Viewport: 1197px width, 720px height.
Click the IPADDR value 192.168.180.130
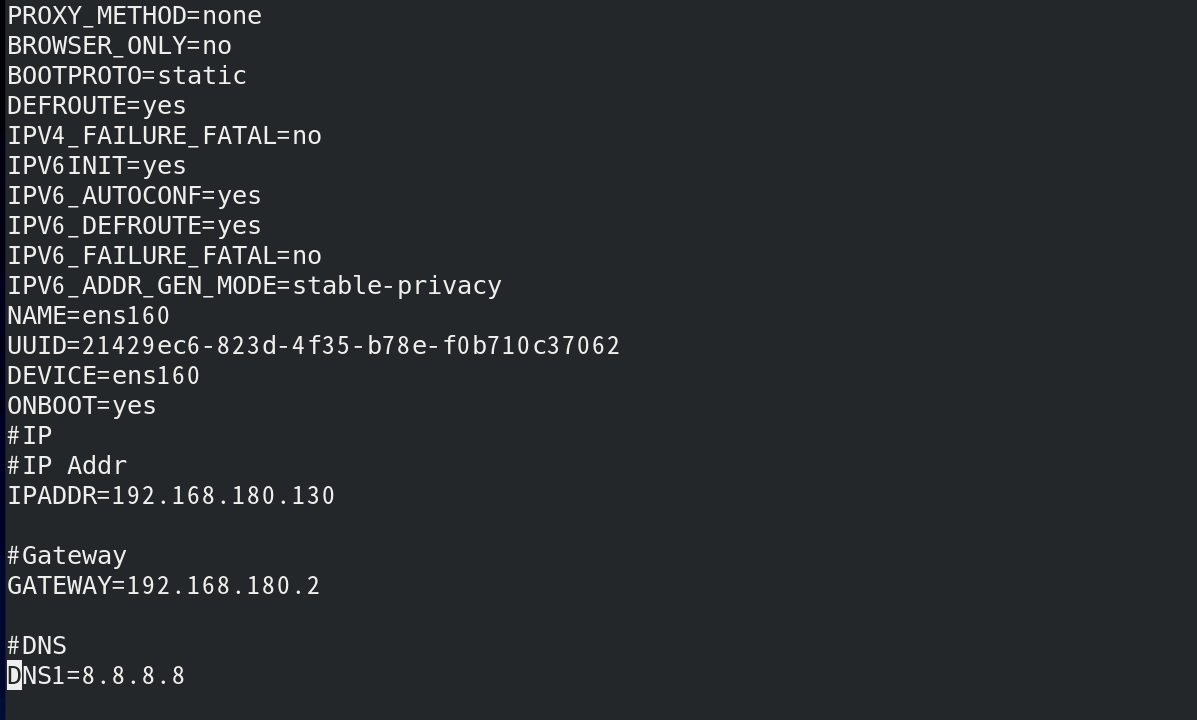tap(223, 496)
